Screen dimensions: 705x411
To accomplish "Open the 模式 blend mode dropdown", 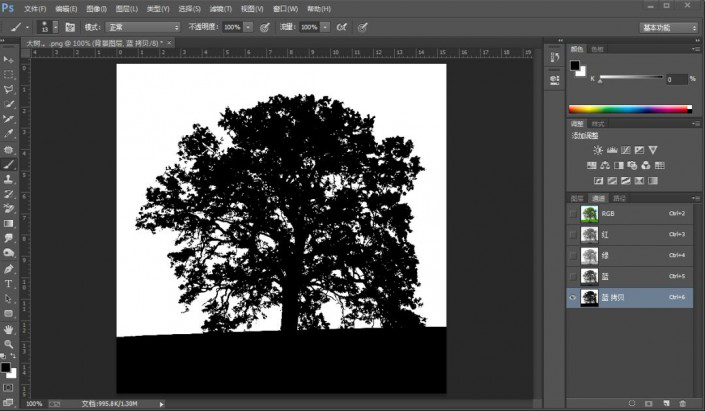I will coord(144,27).
